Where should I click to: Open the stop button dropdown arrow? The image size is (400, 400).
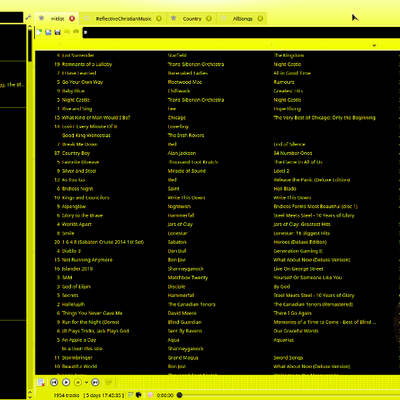86,382
